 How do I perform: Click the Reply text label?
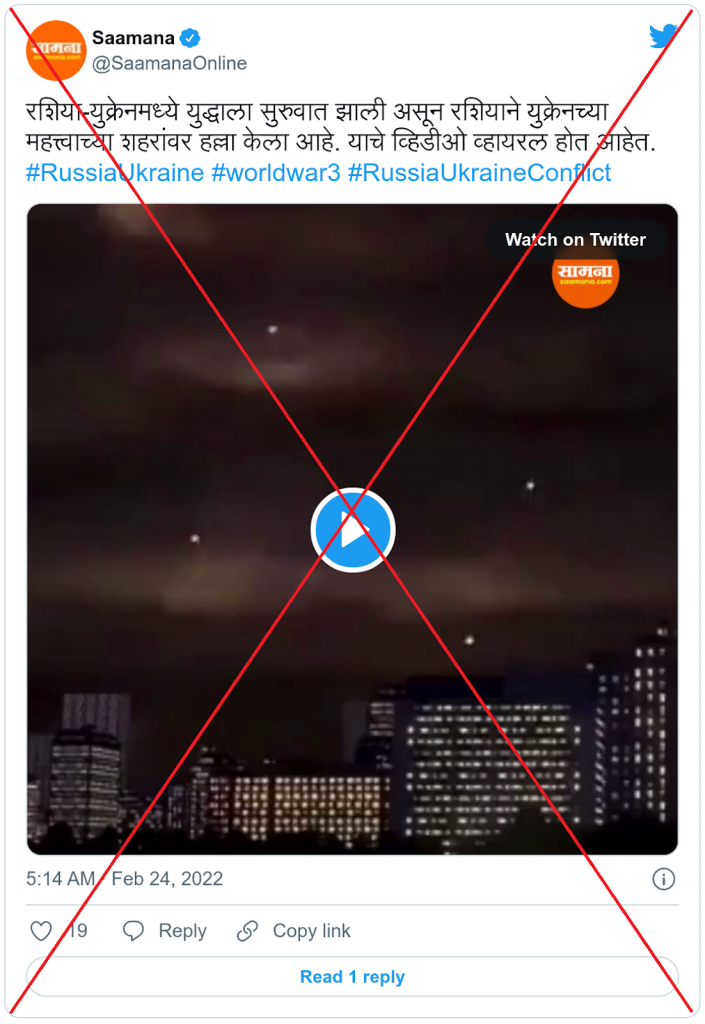tap(183, 931)
